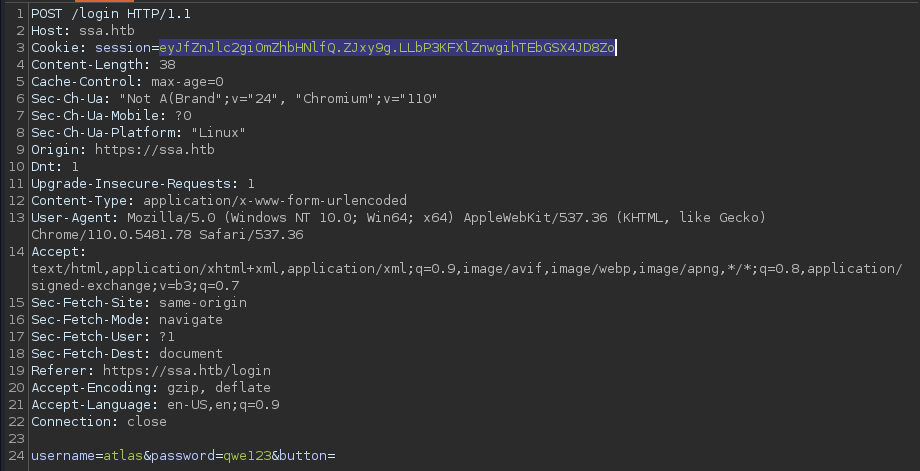Click the Referer https://ssa.htb/login value
The height and width of the screenshot is (471, 920).
pos(187,371)
